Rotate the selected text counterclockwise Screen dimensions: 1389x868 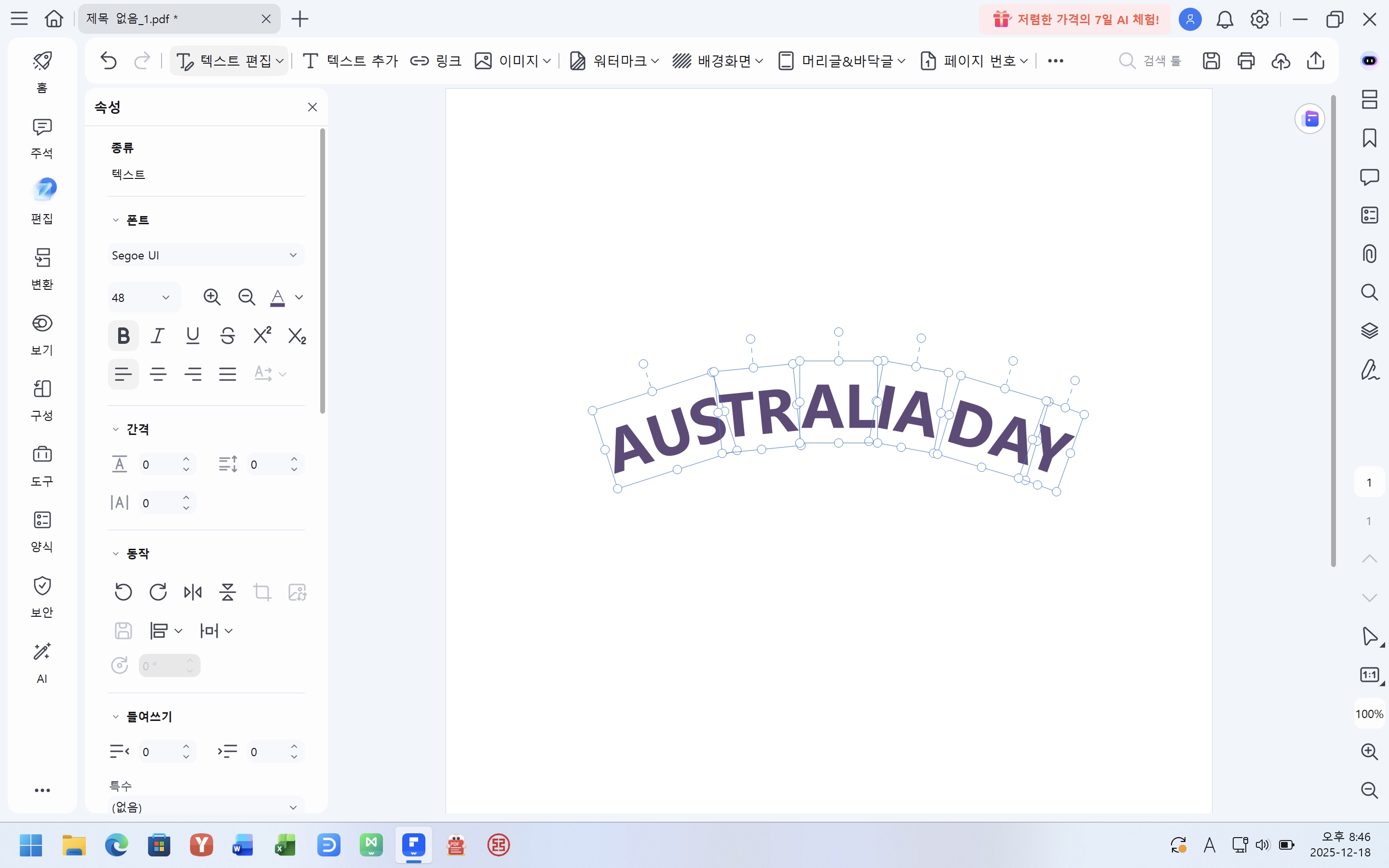pos(123,591)
